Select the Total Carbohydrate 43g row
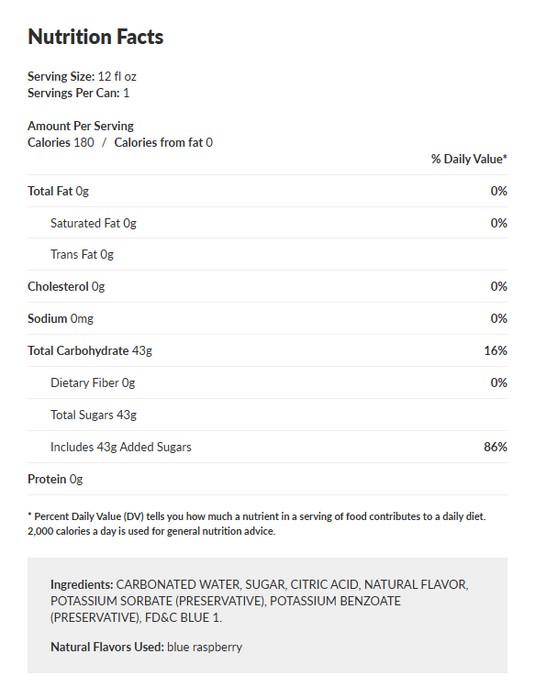The image size is (535, 698). click(268, 351)
